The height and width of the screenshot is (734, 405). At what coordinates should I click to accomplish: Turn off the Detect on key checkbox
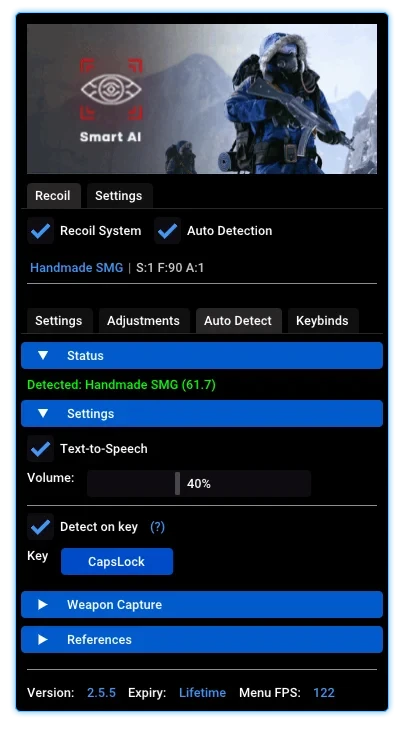[x=41, y=527]
